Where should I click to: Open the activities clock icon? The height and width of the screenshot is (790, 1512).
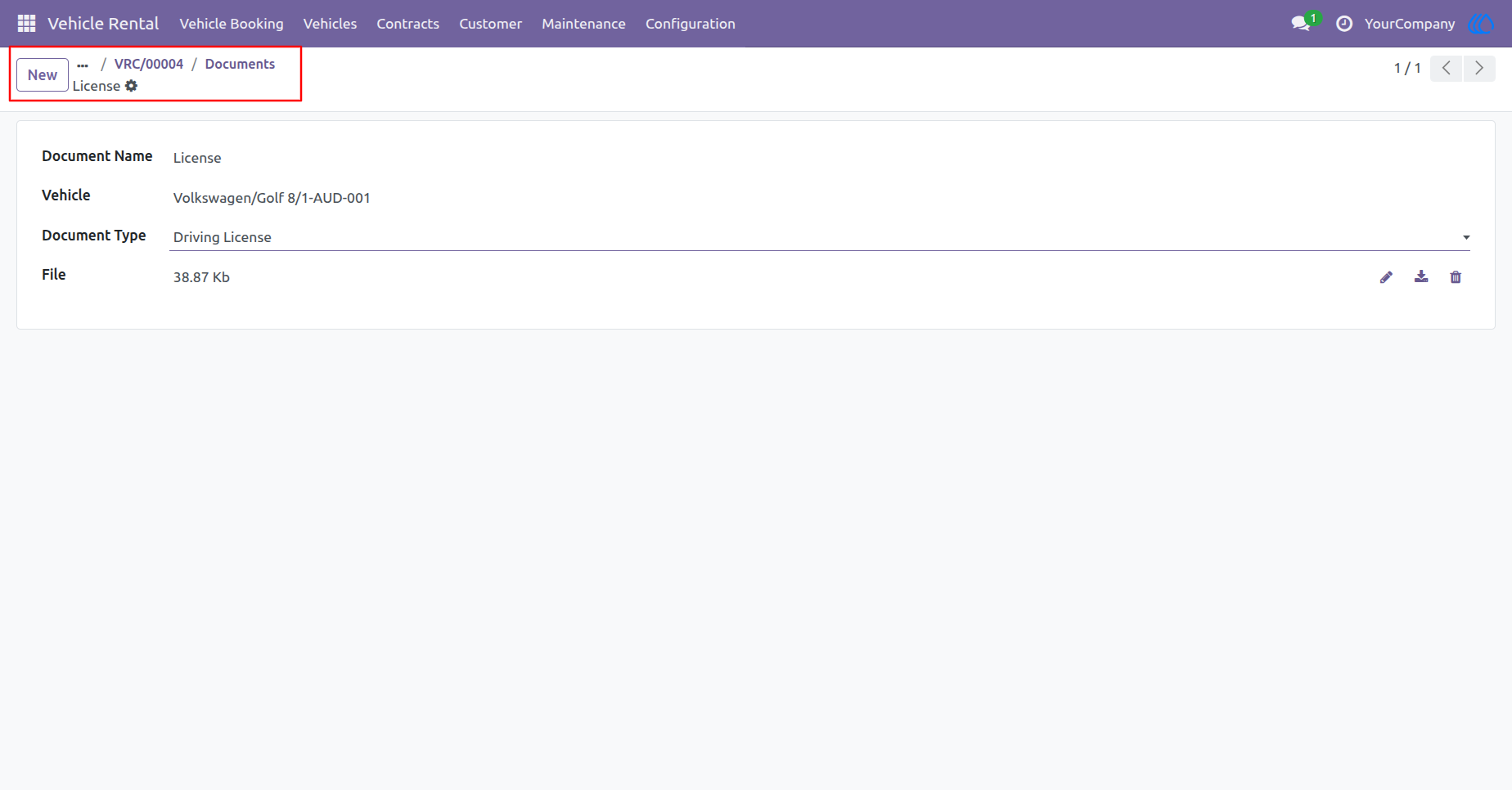tap(1344, 24)
